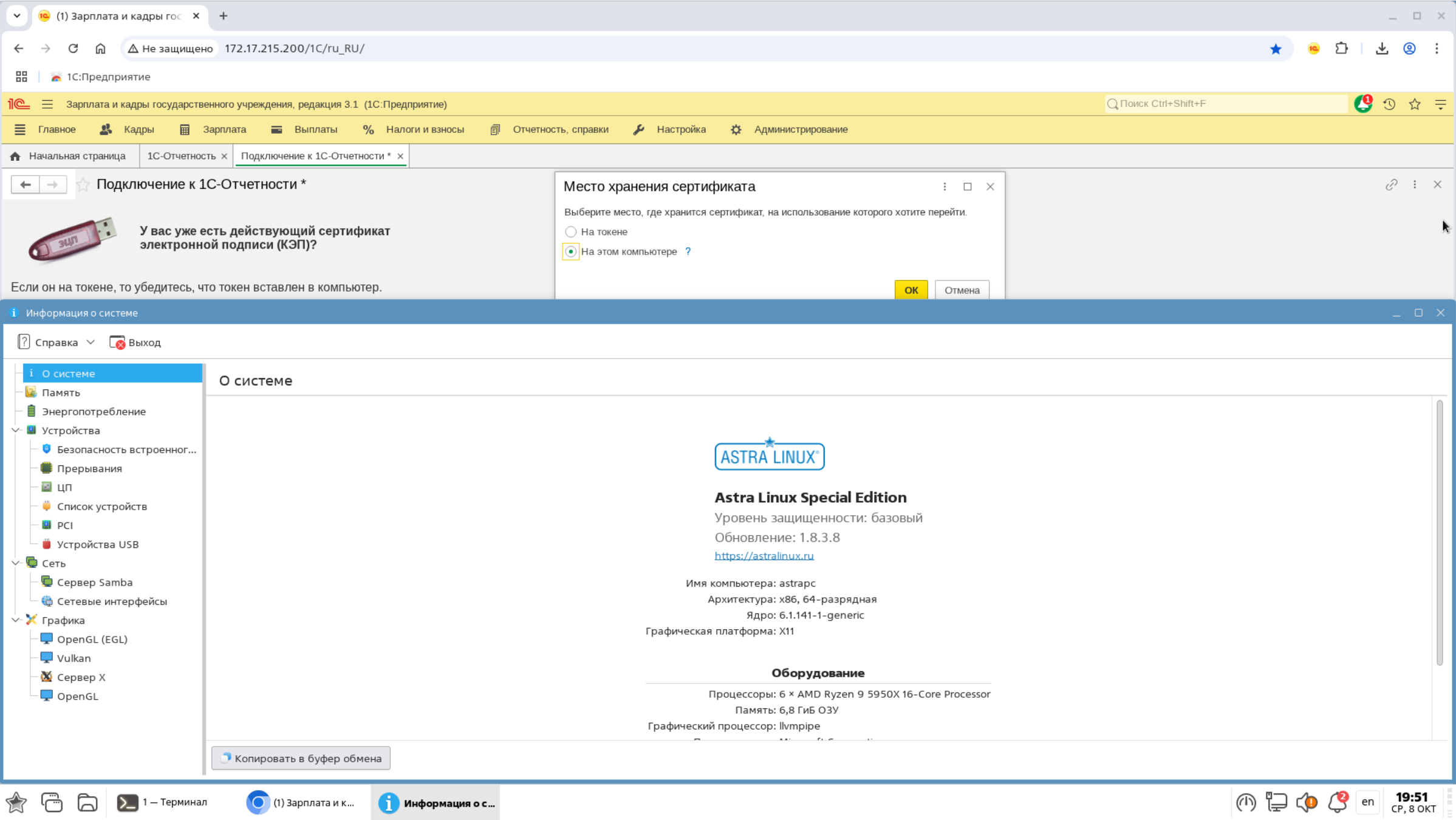Open the 1C hamburger functions menu

click(47, 104)
